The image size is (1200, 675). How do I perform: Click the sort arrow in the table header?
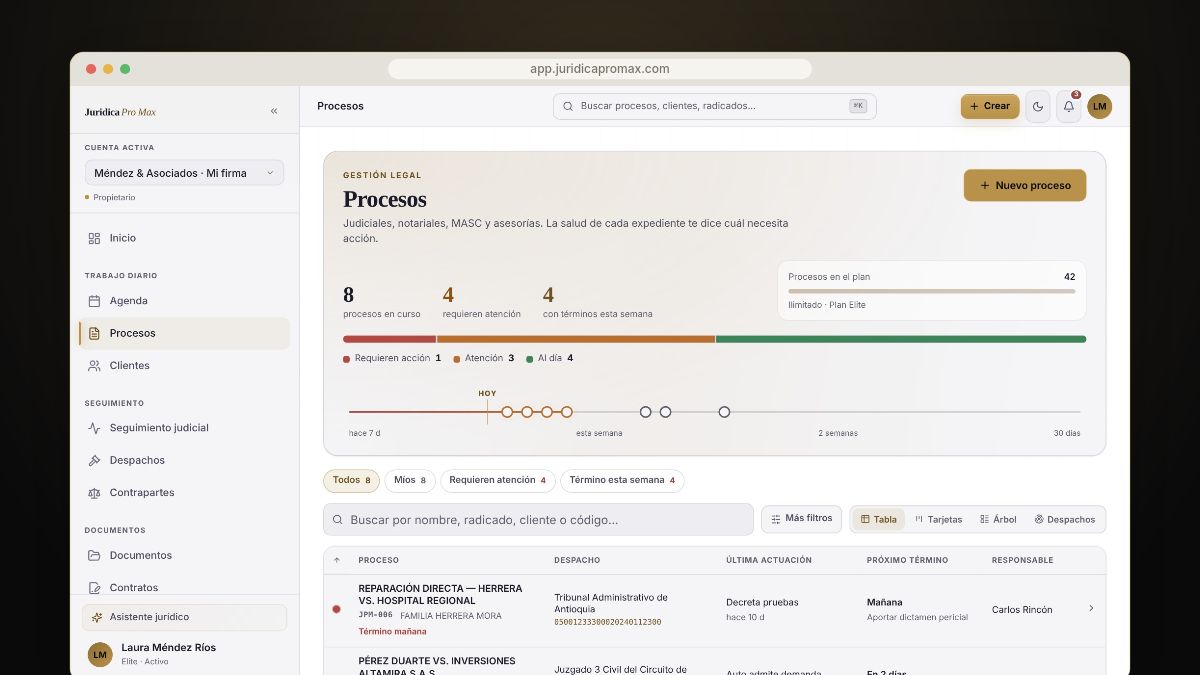(337, 560)
